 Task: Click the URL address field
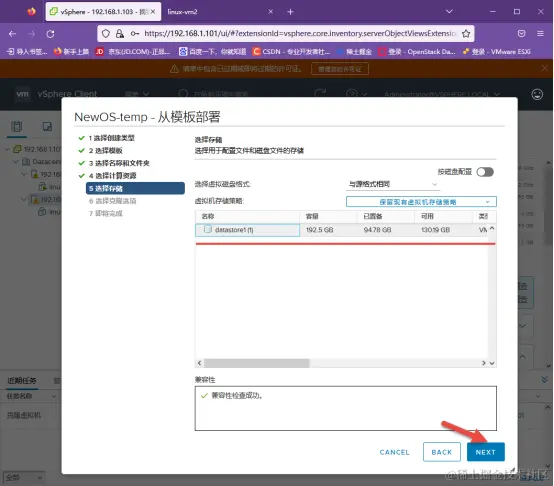300,34
